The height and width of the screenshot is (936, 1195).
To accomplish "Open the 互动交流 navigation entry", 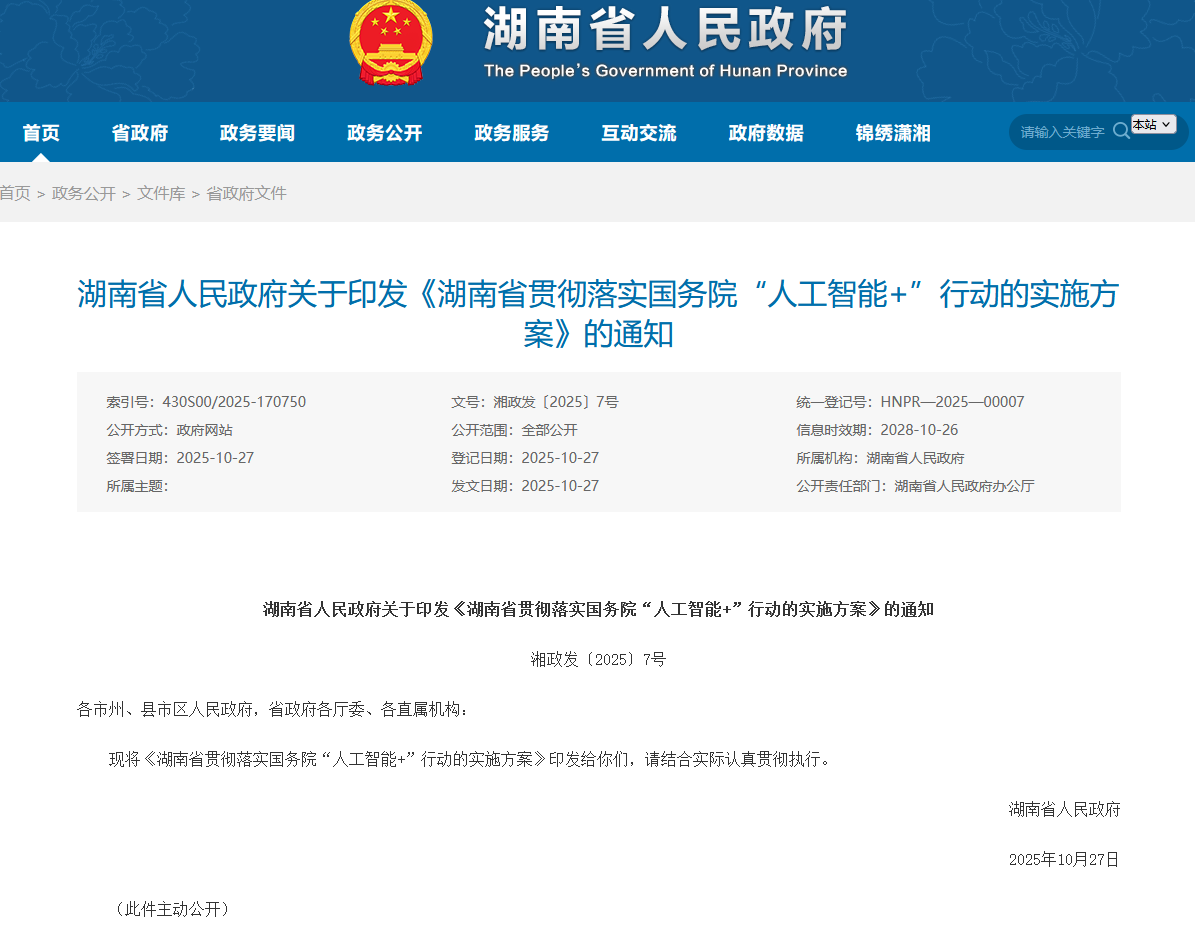I will pyautogui.click(x=639, y=132).
